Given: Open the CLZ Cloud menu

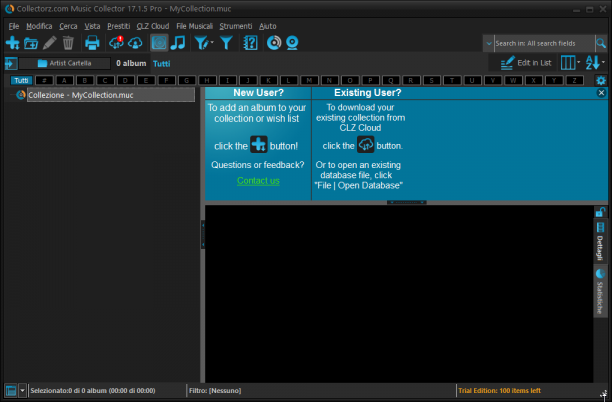Looking at the screenshot, I should click(x=153, y=26).
